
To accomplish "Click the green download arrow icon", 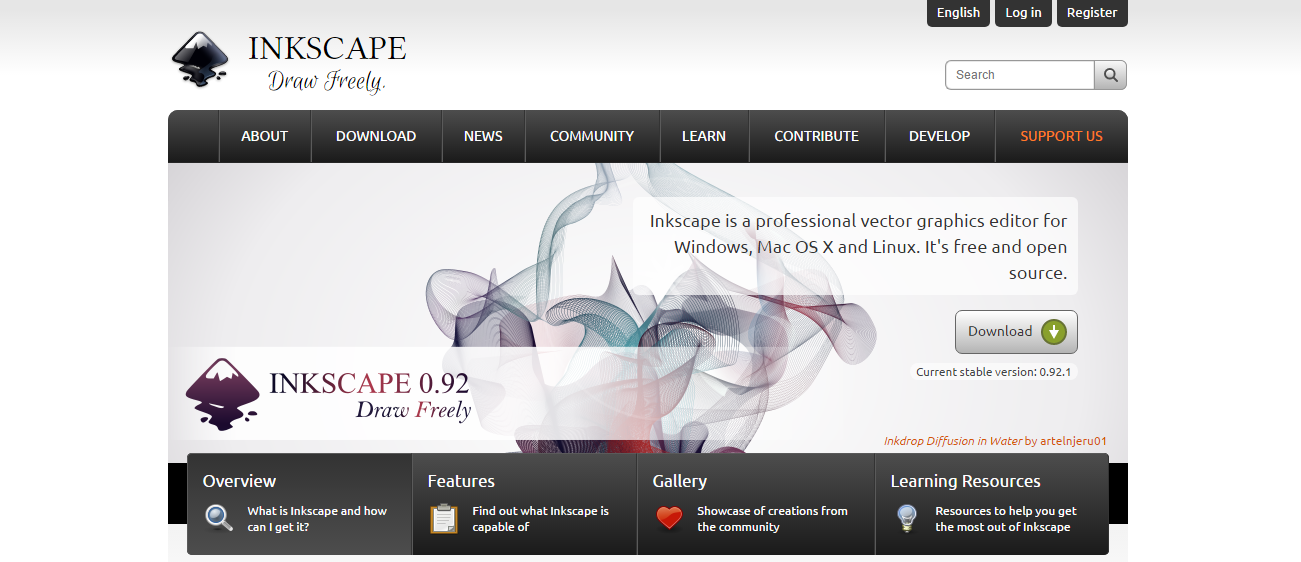I will [1053, 332].
